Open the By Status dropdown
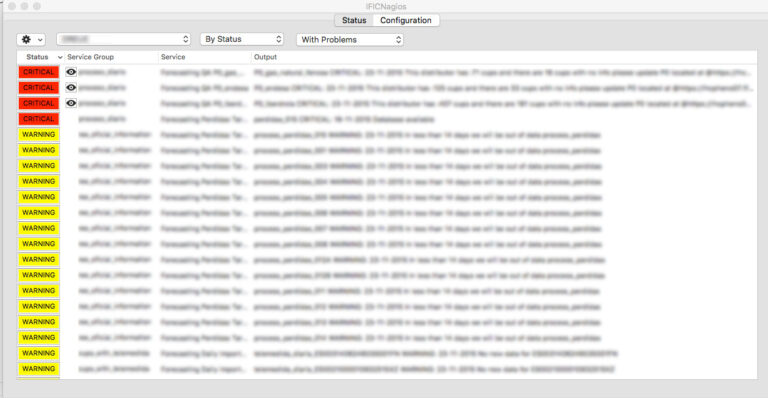Screen dimensions: 768x398 242,39
